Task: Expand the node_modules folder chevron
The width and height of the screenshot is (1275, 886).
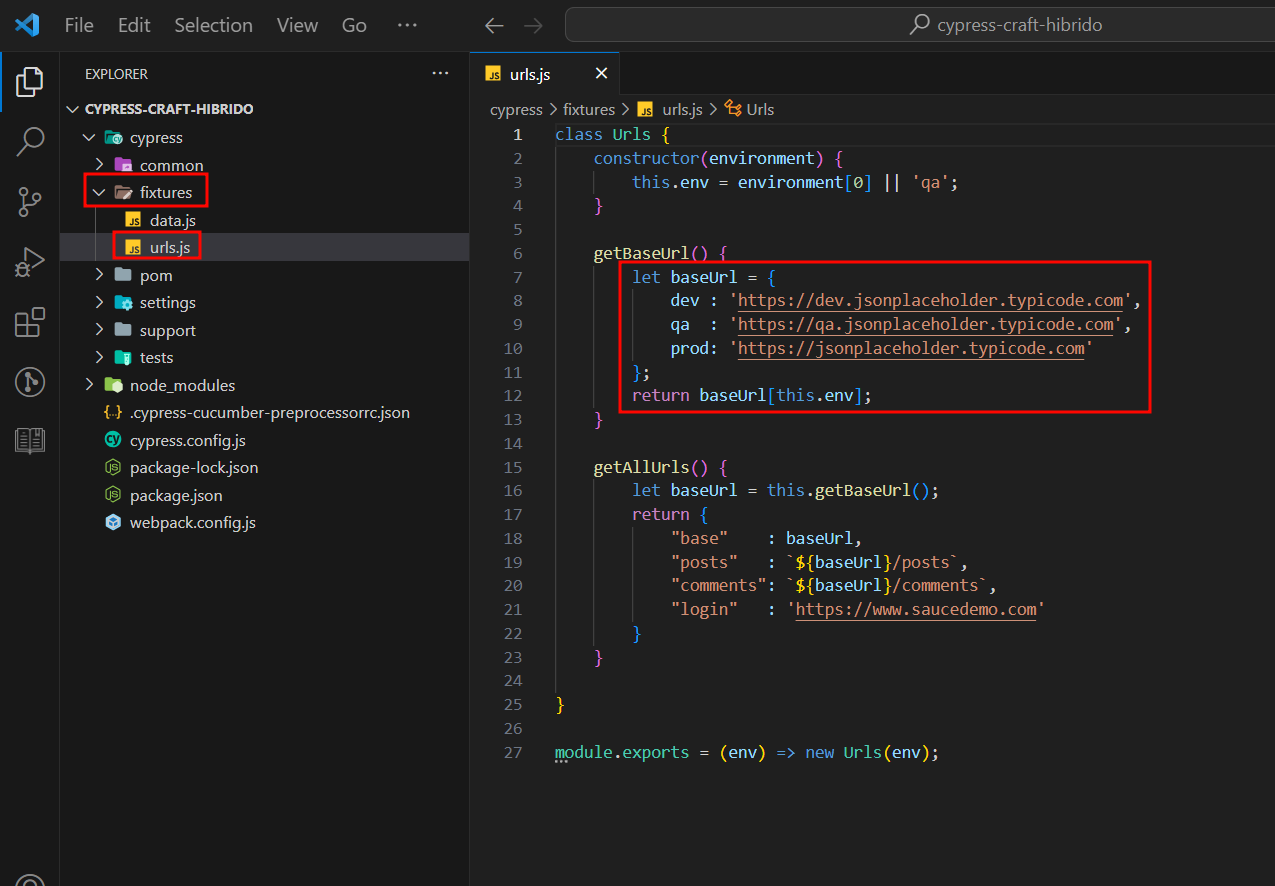Action: point(89,385)
